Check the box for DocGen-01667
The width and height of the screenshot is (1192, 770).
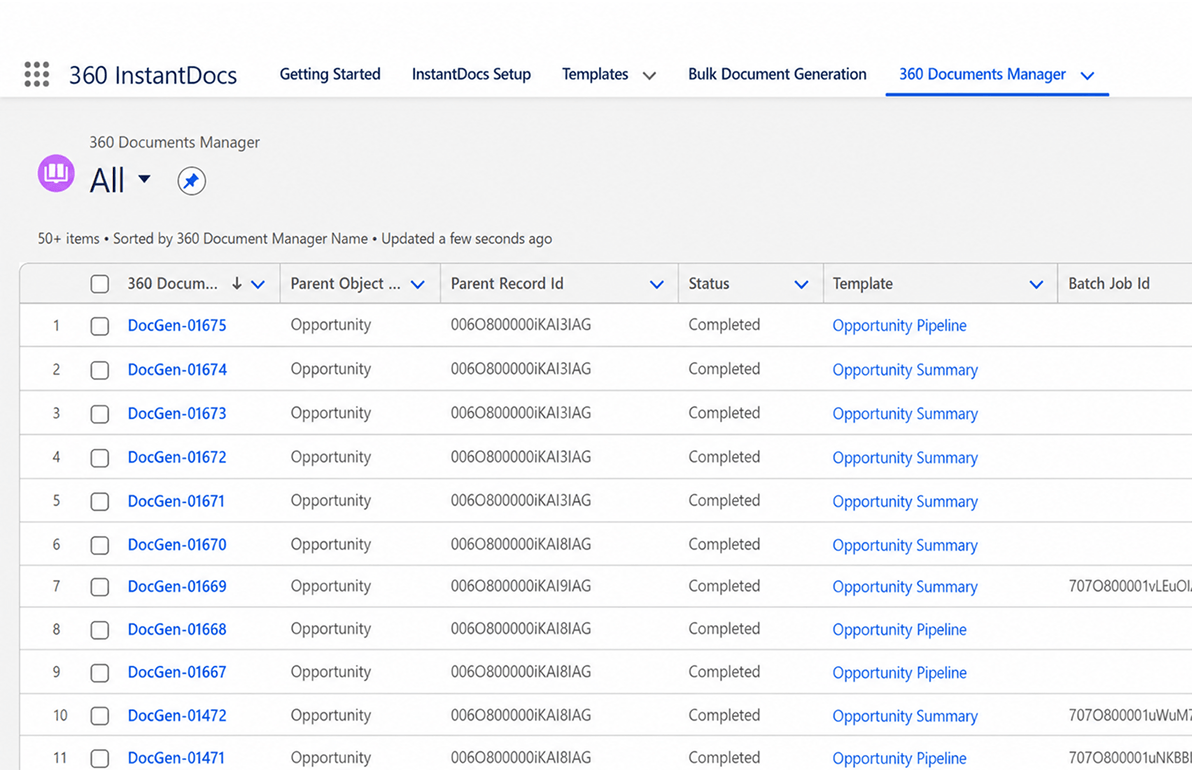click(x=100, y=673)
